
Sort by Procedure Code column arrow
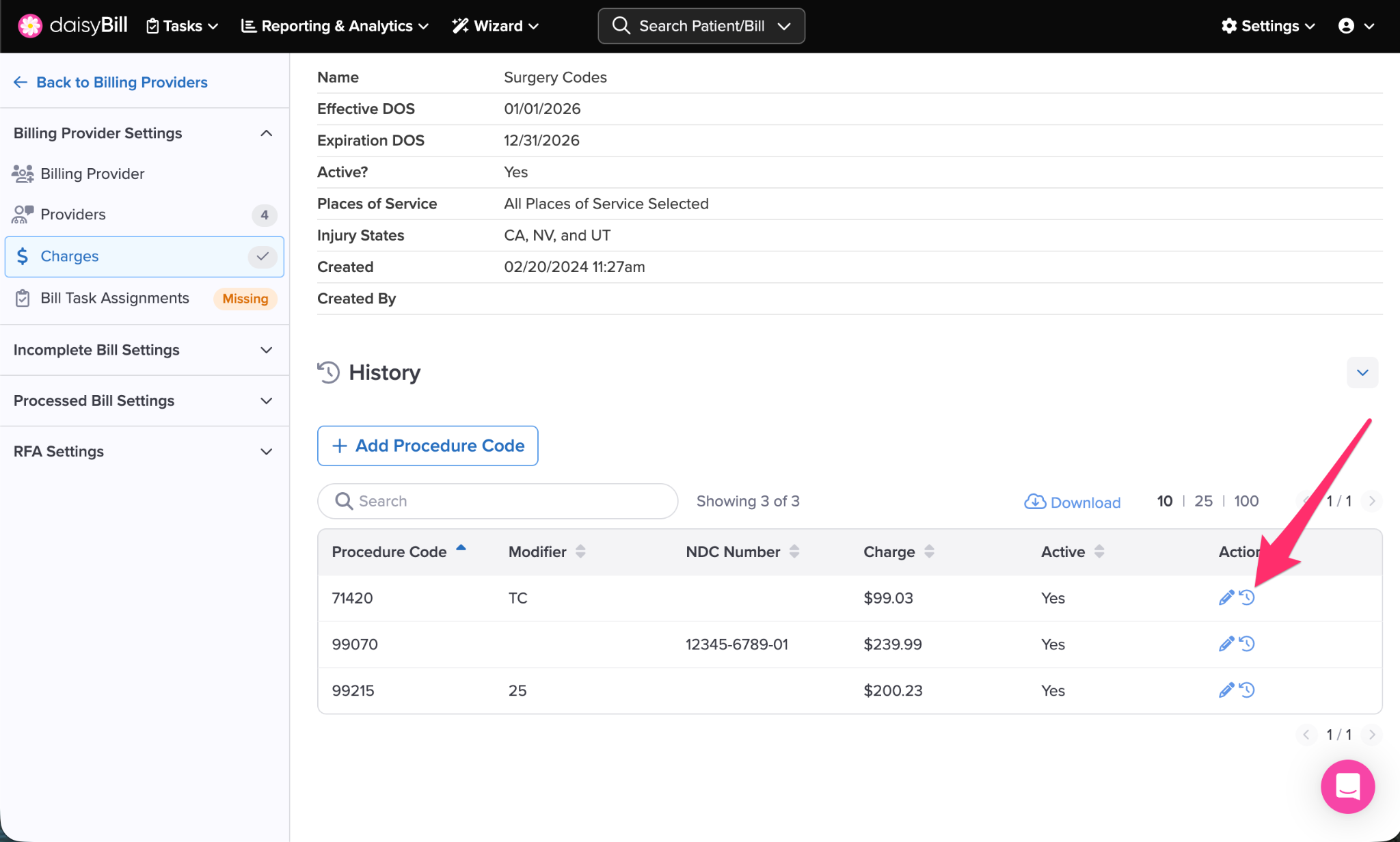coord(461,548)
